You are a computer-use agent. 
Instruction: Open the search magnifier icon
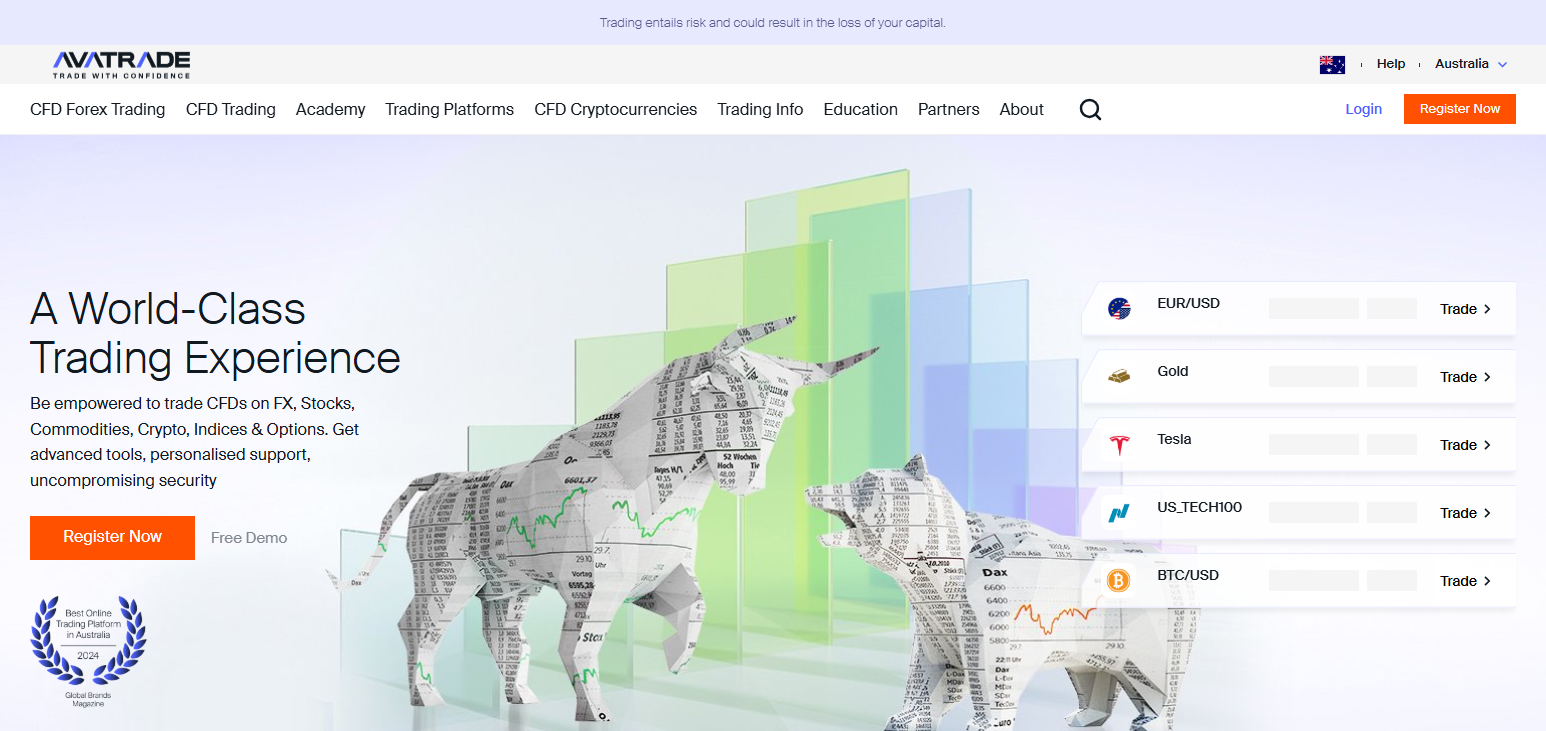[1090, 110]
